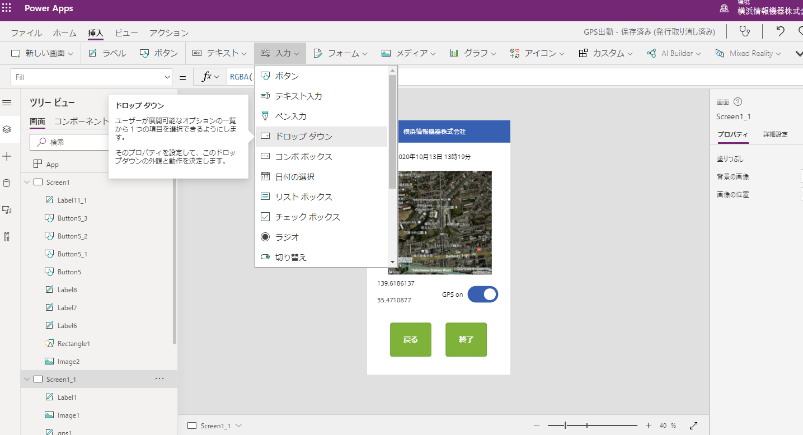This screenshot has width=803, height=435.
Task: Click the green 戻る button on canvas
Action: 410,340
